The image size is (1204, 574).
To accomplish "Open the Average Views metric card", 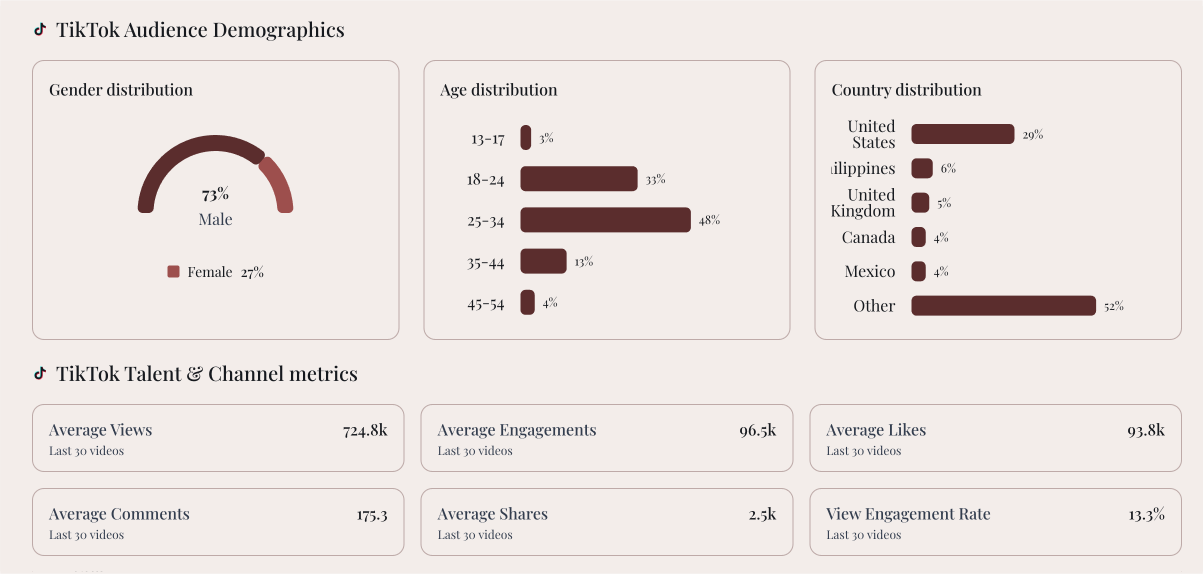I will click(x=218, y=438).
